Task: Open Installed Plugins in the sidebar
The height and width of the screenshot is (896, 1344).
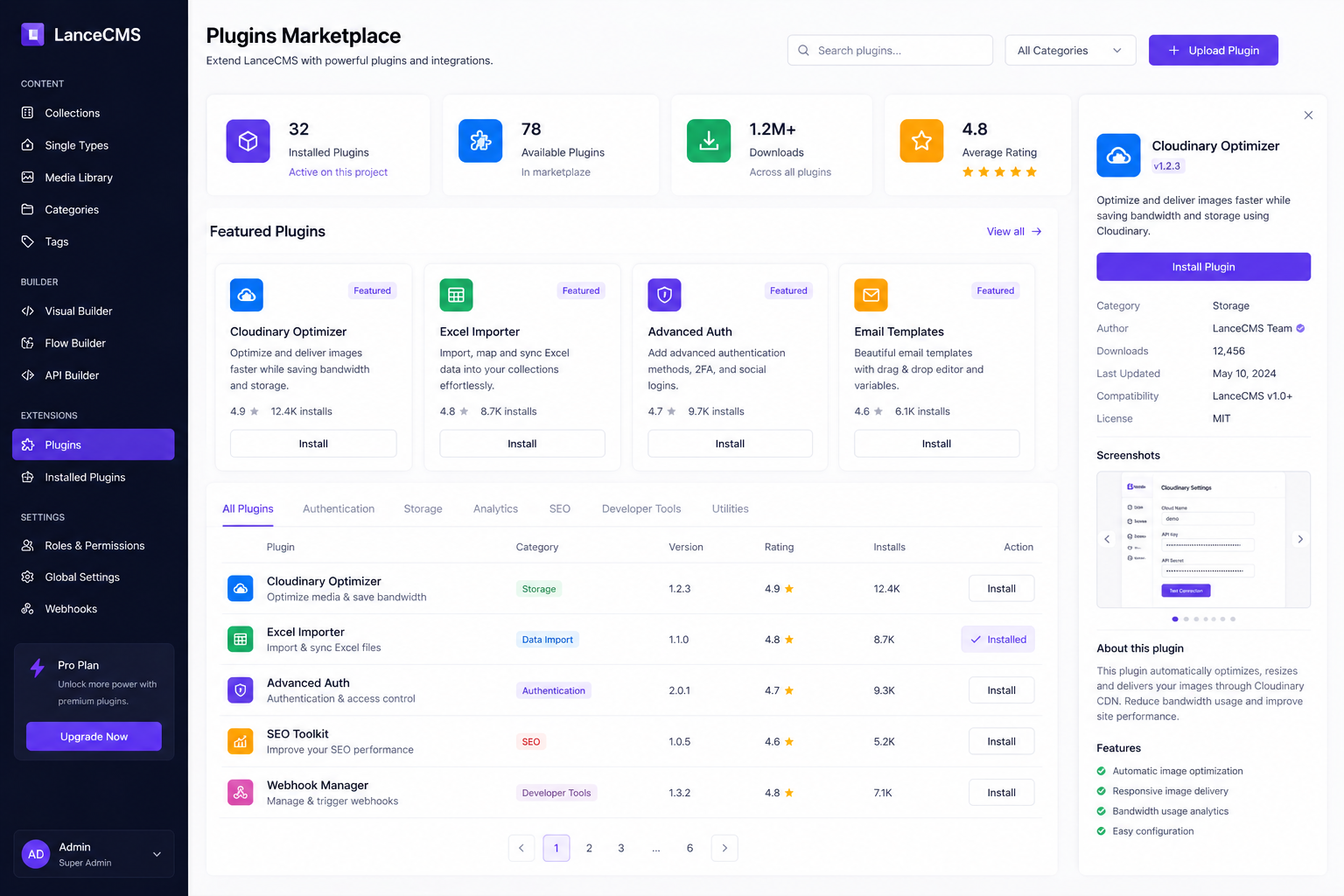Action: (x=85, y=478)
